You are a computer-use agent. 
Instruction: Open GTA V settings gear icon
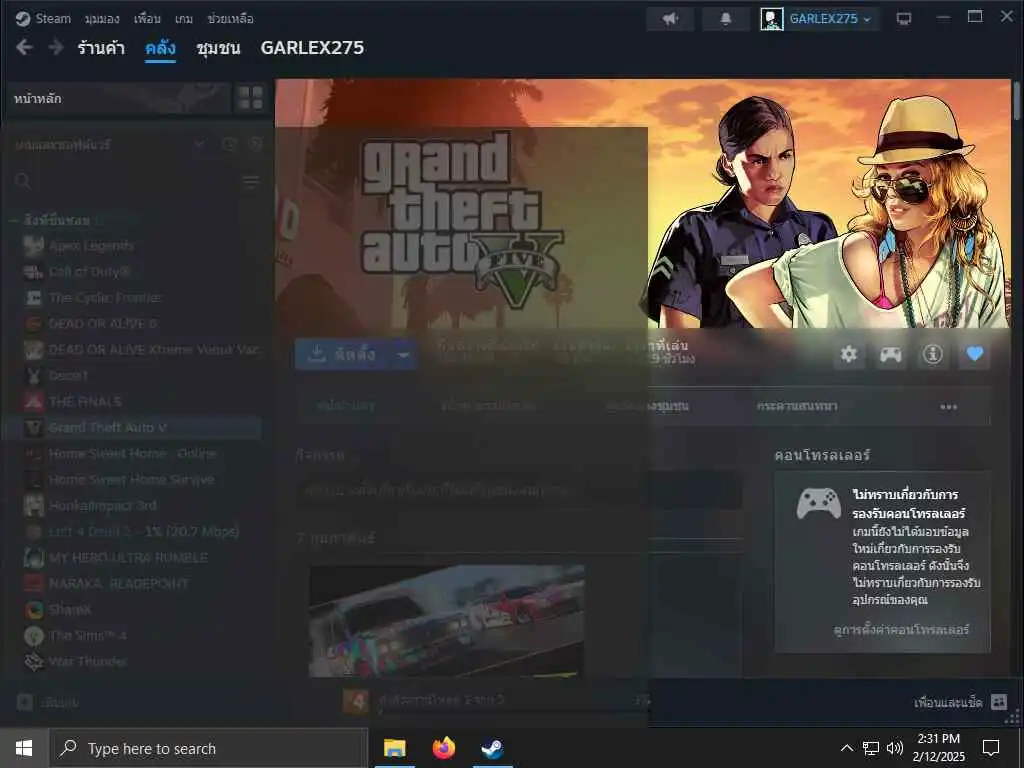848,354
